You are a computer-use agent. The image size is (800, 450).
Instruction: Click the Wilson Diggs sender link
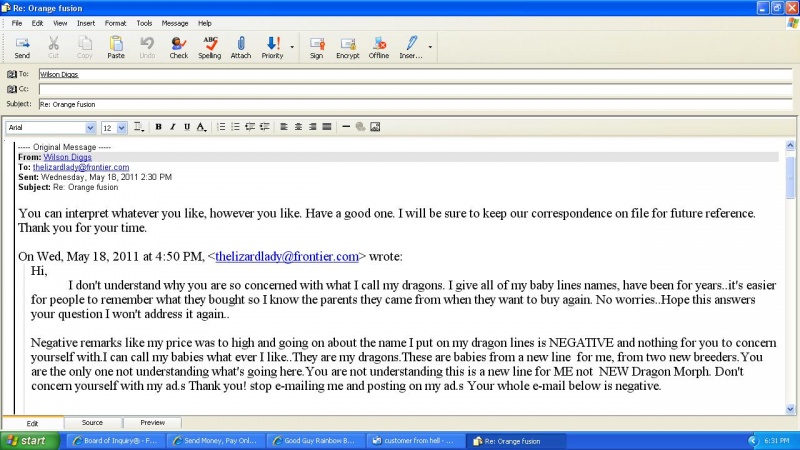67,157
